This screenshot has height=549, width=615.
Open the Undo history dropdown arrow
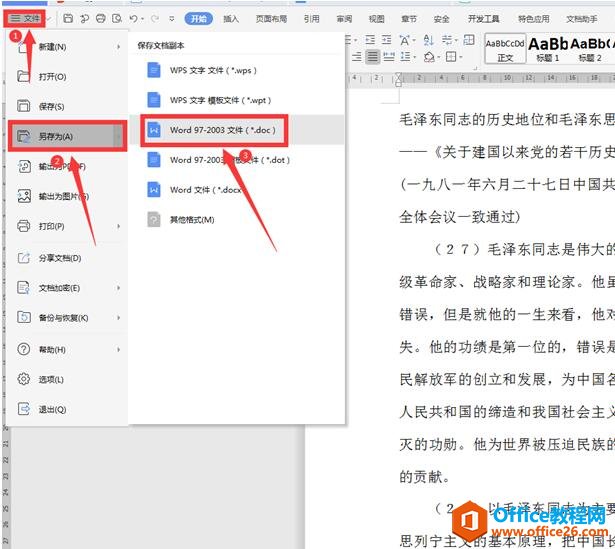tap(142, 18)
